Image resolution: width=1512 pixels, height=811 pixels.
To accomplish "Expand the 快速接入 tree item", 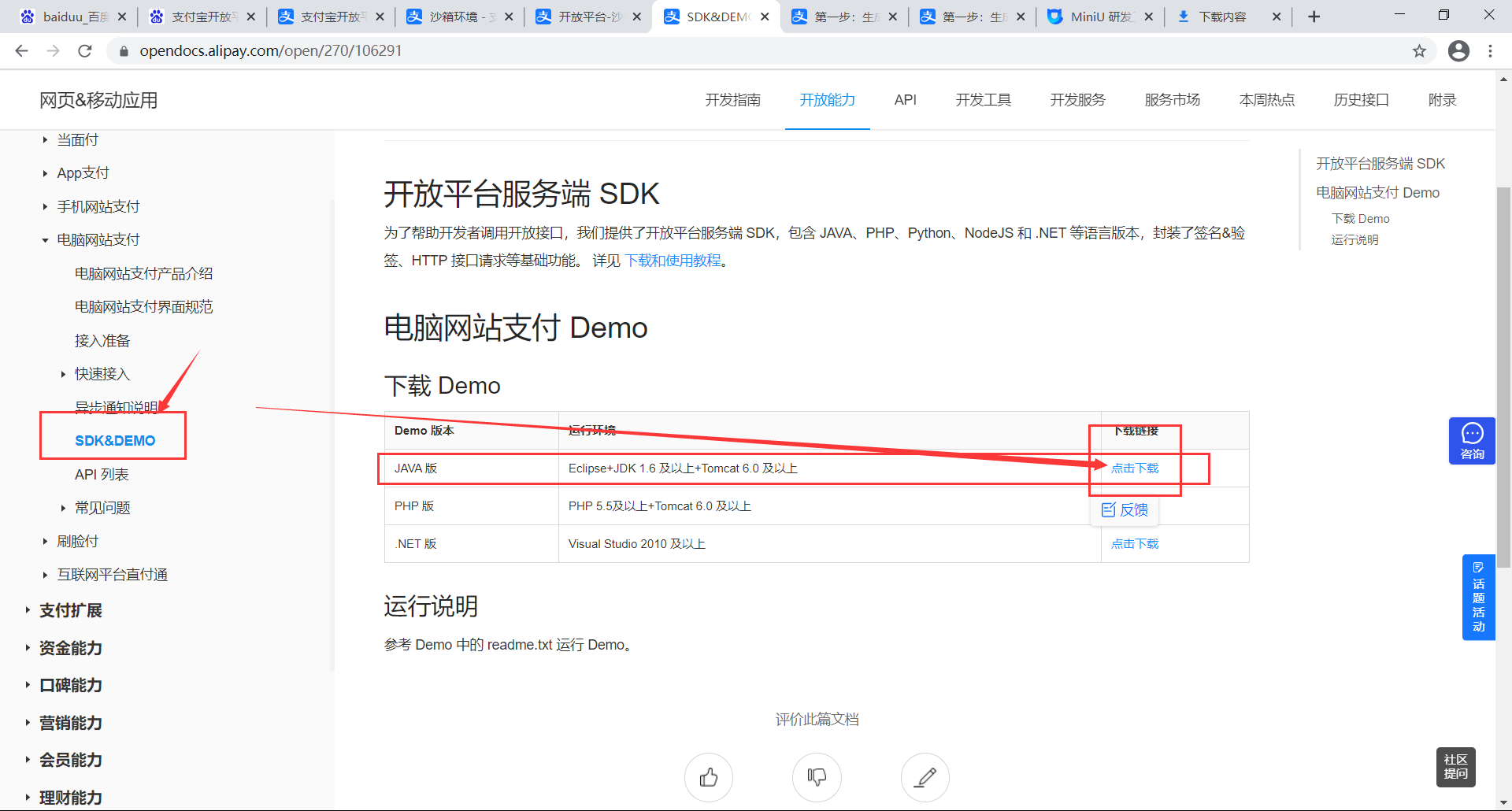I will click(x=63, y=374).
